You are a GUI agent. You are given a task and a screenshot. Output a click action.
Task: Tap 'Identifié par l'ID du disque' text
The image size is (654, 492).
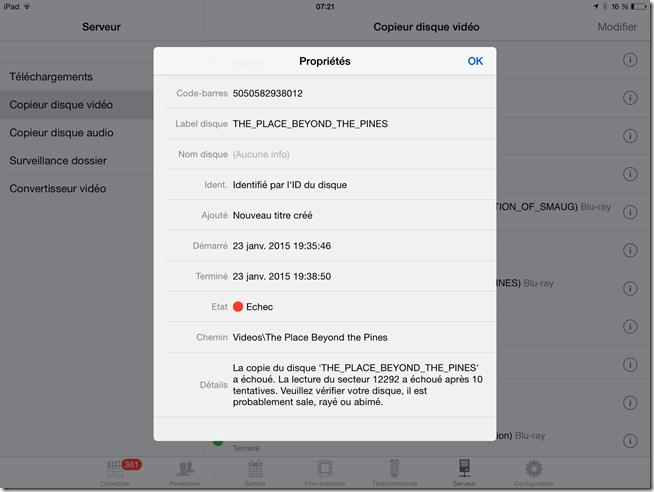(x=290, y=185)
